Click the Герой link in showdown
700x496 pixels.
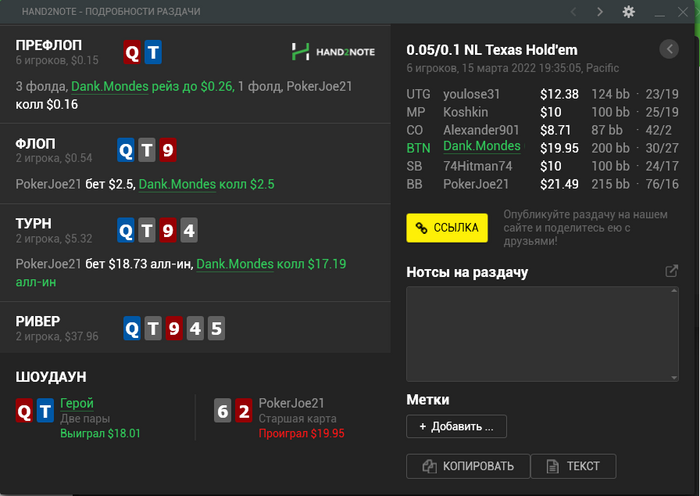point(77,403)
